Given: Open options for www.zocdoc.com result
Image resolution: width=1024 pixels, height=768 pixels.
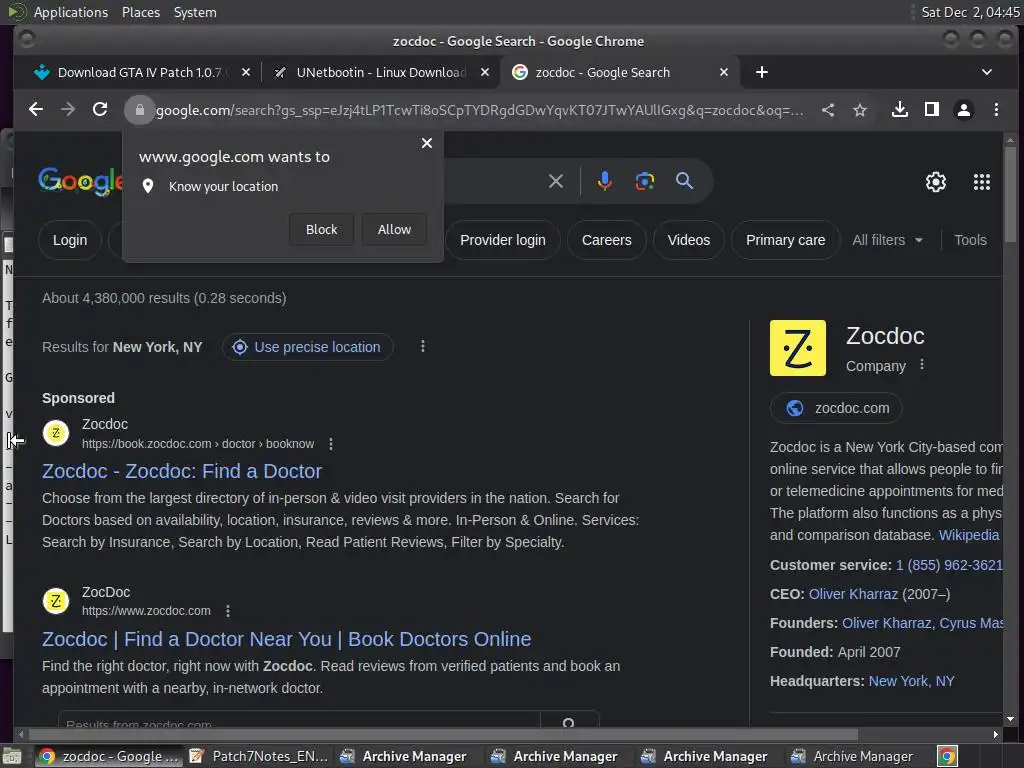Looking at the screenshot, I should (227, 611).
